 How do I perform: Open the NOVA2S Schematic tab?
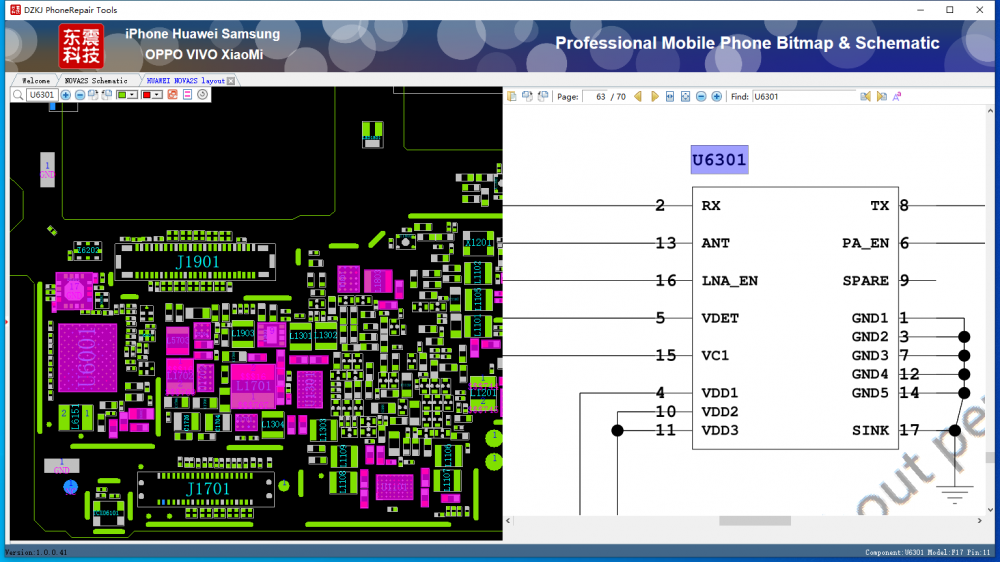[x=96, y=80]
